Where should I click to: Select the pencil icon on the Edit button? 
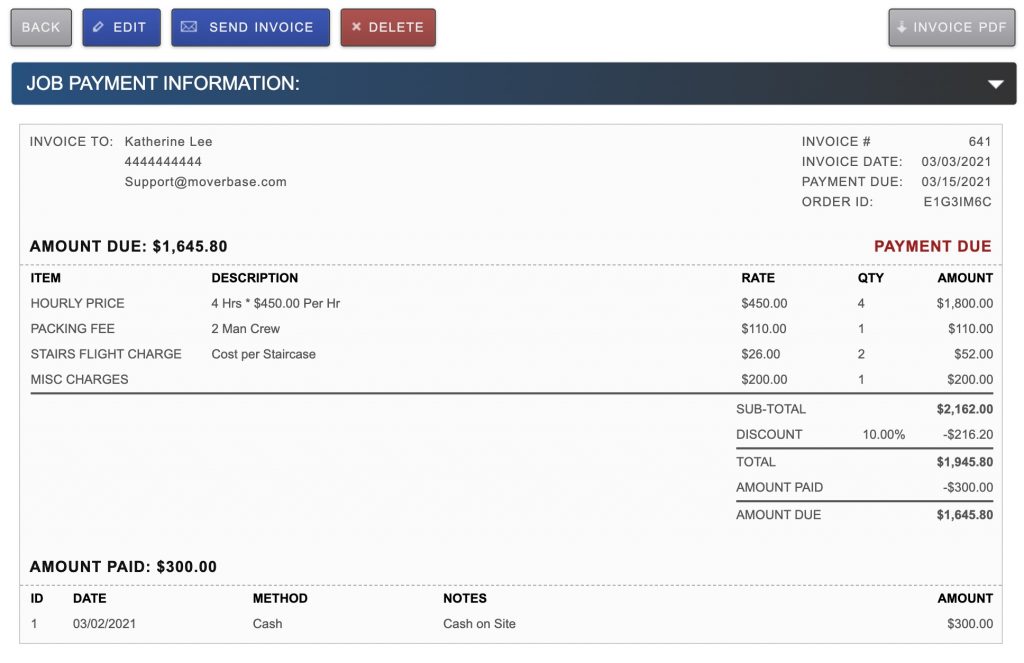[x=97, y=27]
